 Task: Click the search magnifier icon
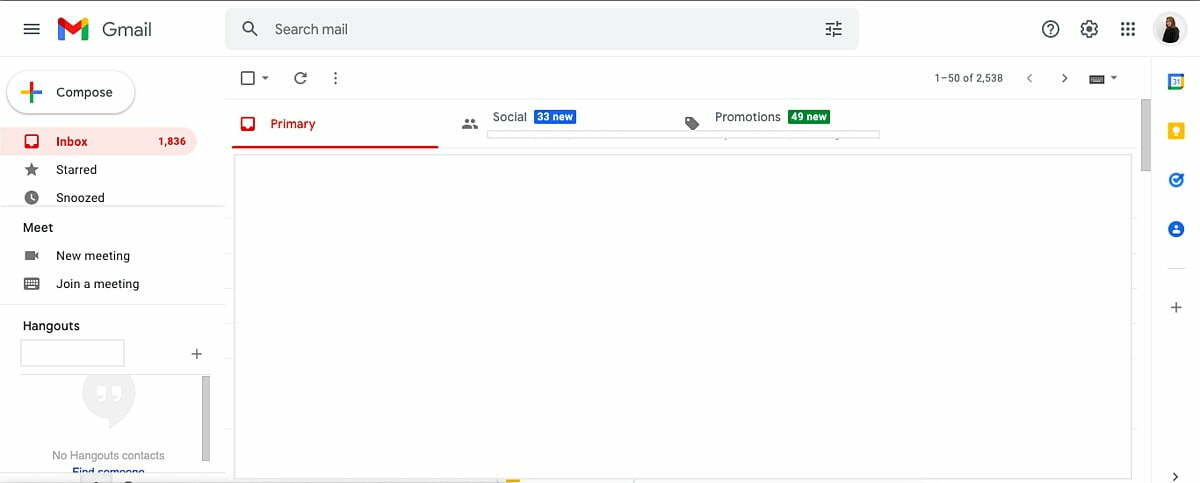coord(250,29)
